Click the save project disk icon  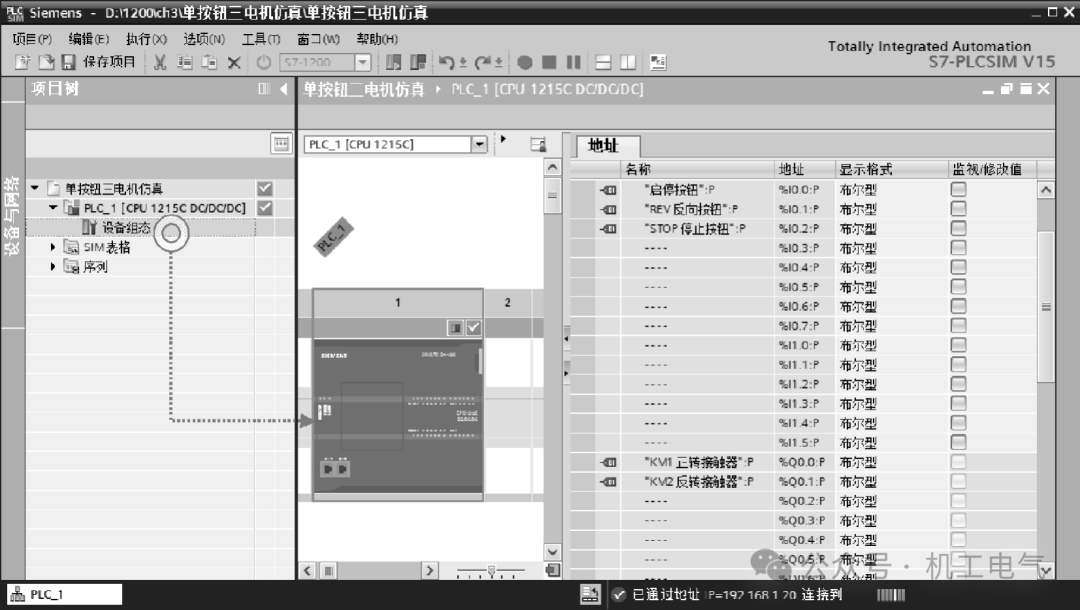(68, 62)
